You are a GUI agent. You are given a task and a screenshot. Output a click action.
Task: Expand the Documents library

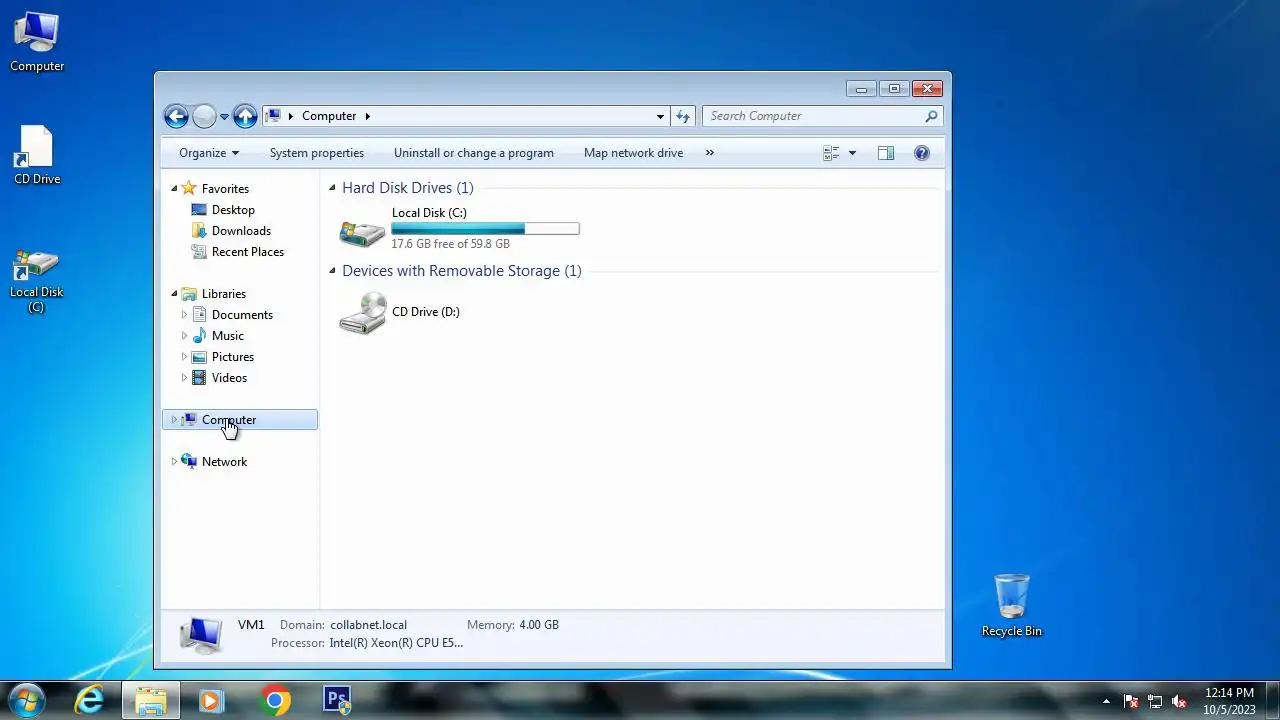pyautogui.click(x=184, y=314)
